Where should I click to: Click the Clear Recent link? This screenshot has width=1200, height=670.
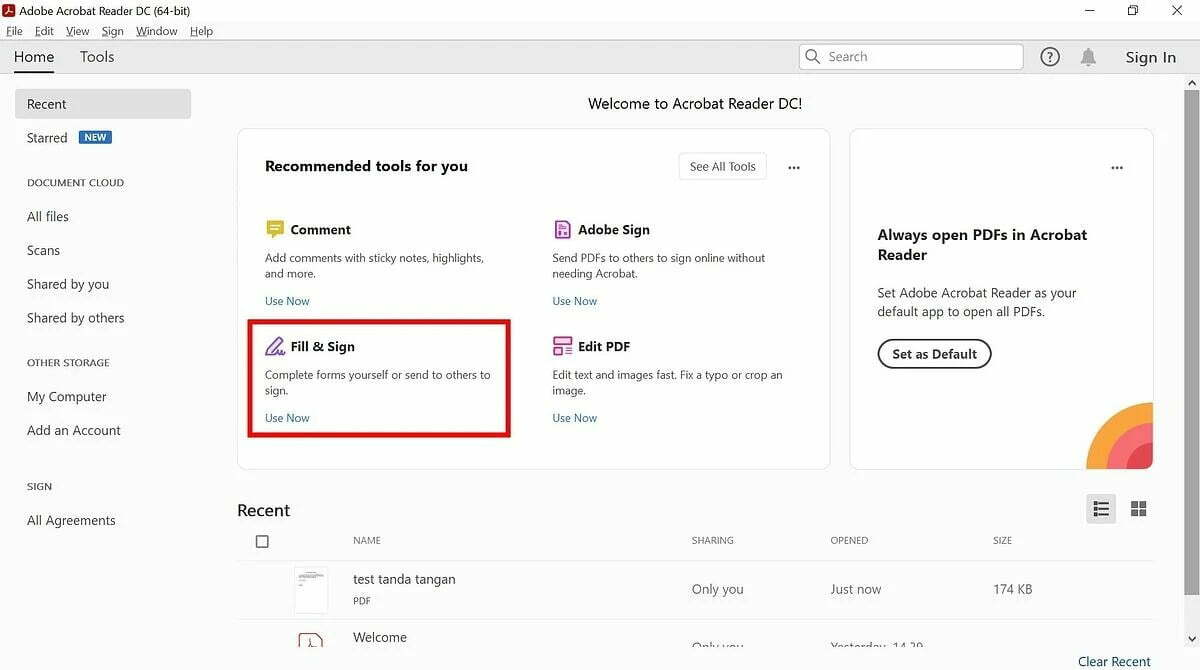pyautogui.click(x=1113, y=661)
